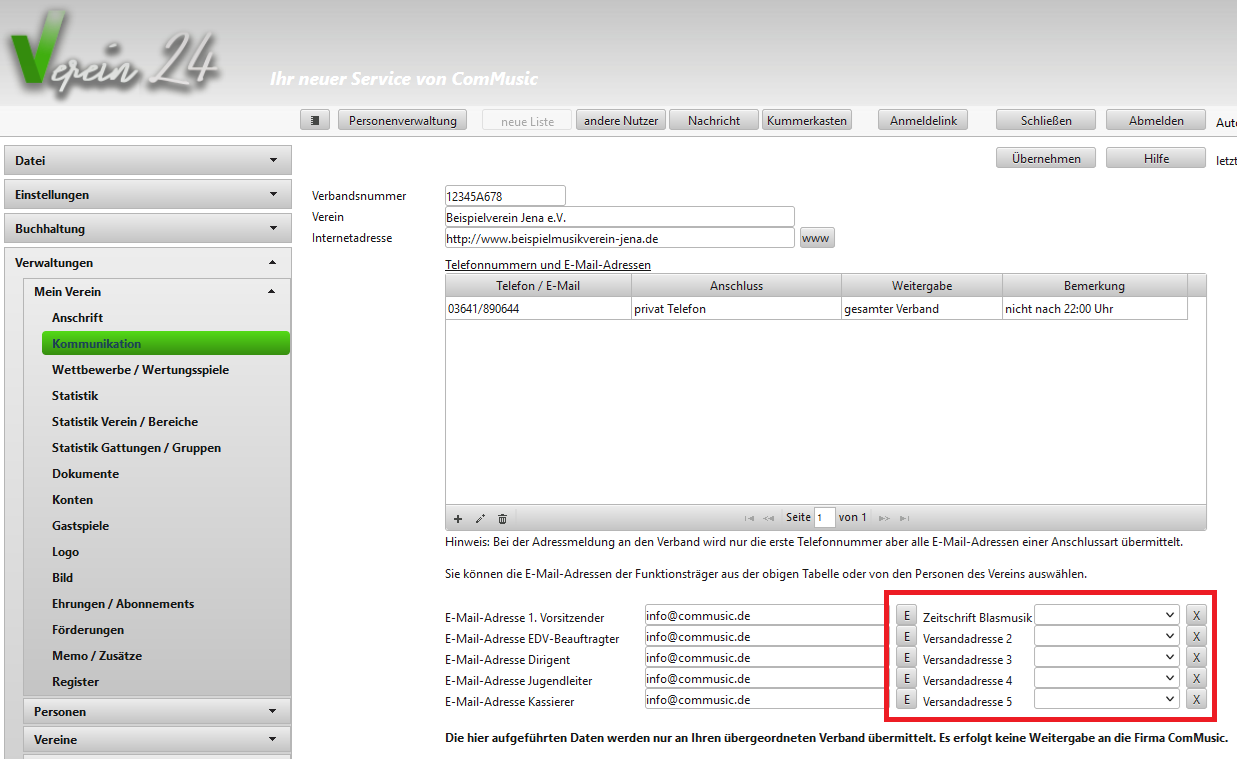Screen dimensions: 1237x759
Task: Select Wettbewerbe / Wertungsspiele menu item
Action: point(140,369)
